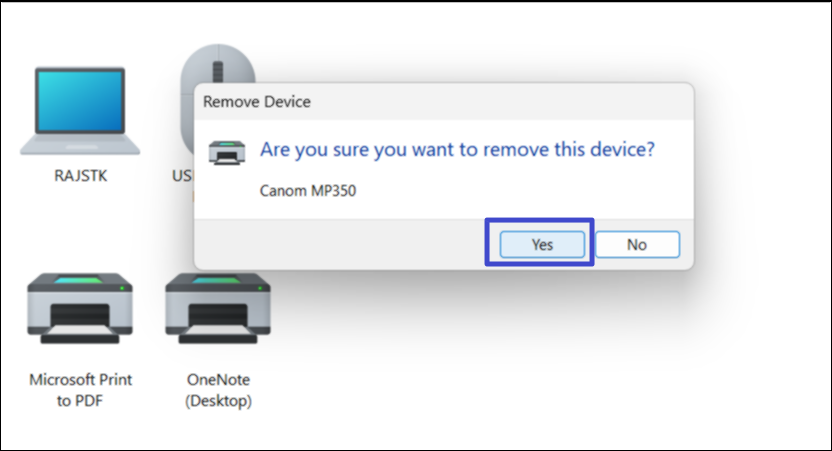This screenshot has width=832, height=451.
Task: Click the OneNote (Desktop) label text
Action: click(x=218, y=390)
